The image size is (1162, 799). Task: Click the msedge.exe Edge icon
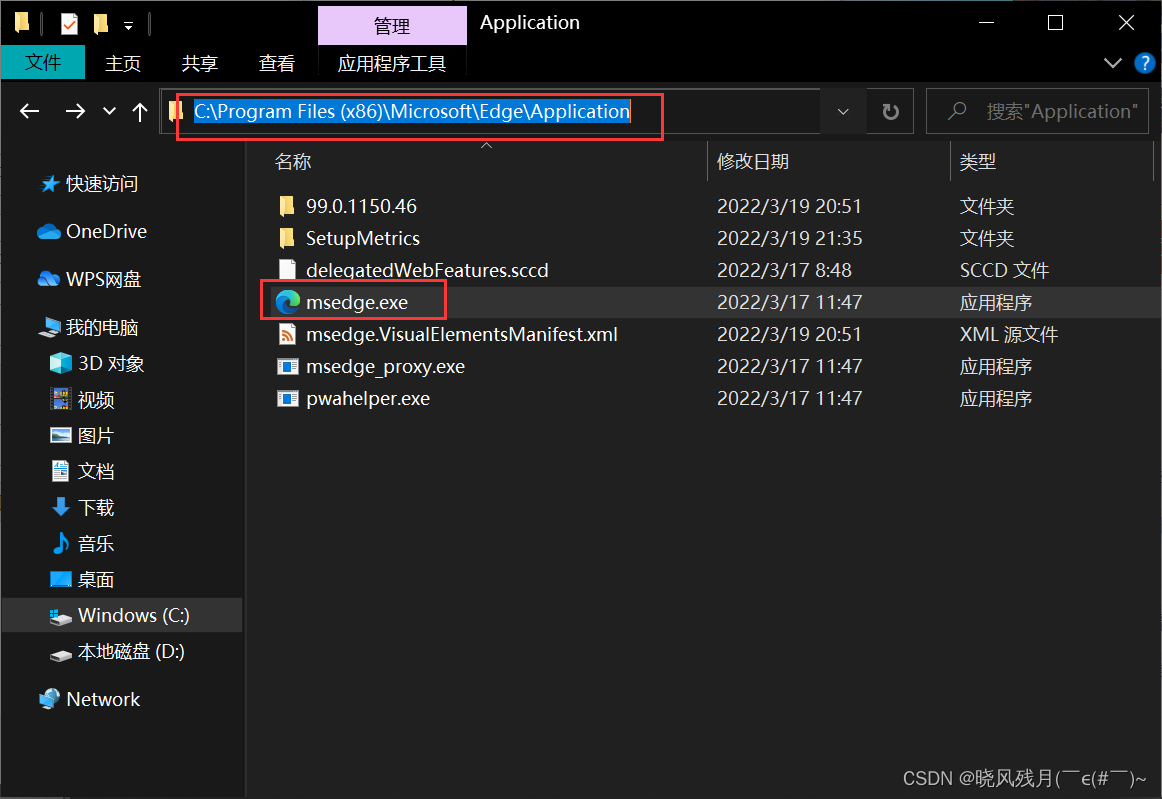tap(288, 302)
